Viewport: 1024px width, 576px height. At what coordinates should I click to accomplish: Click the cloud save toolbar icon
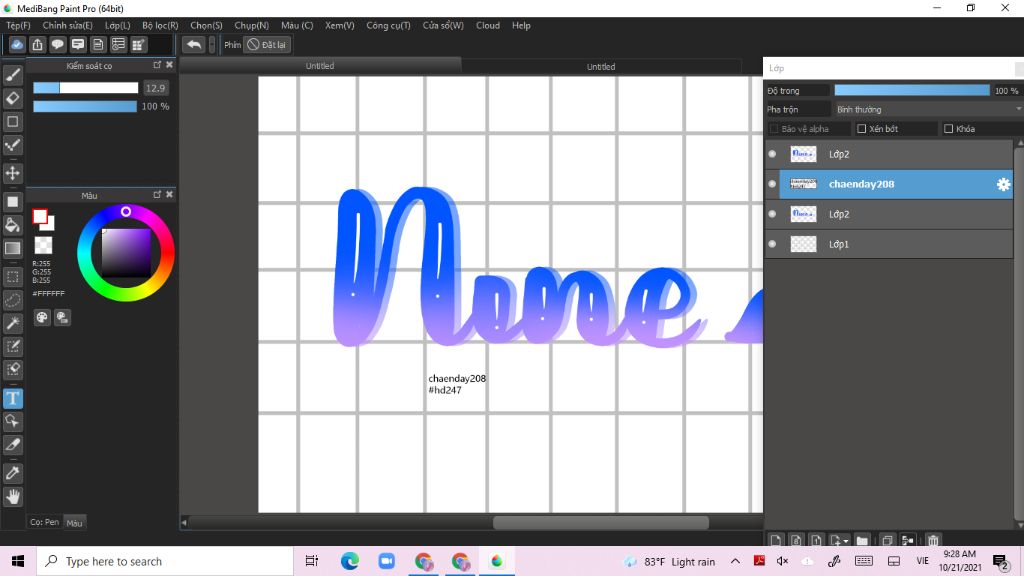[17, 44]
